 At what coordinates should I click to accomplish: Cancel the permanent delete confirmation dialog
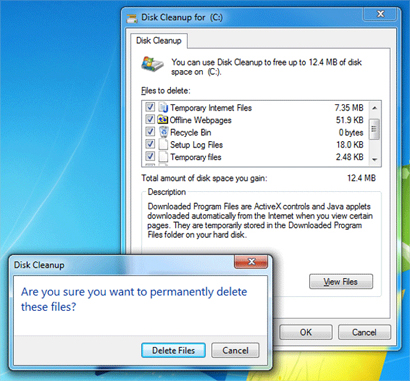click(235, 350)
